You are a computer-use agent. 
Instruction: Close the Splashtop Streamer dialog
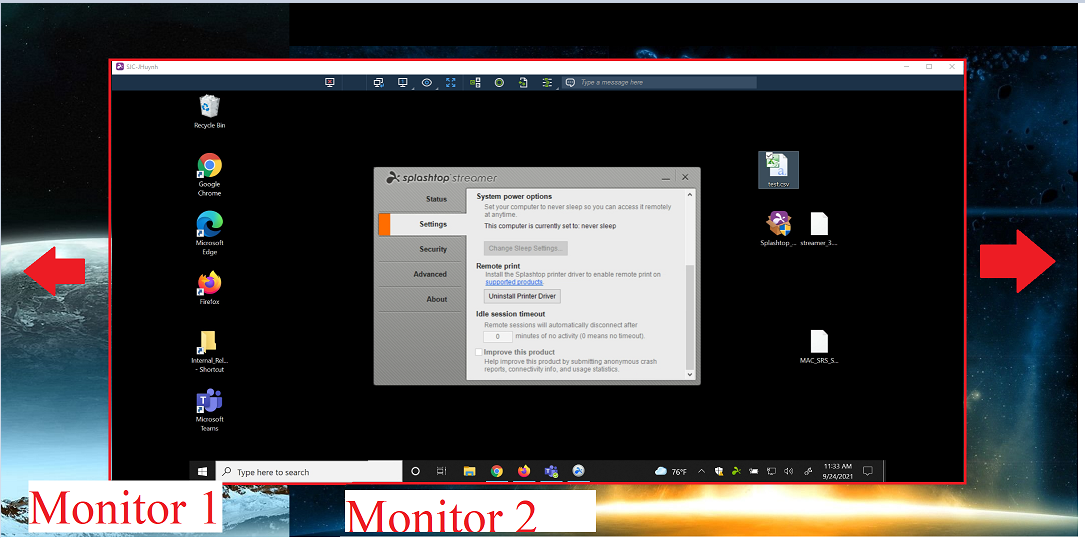tap(685, 177)
